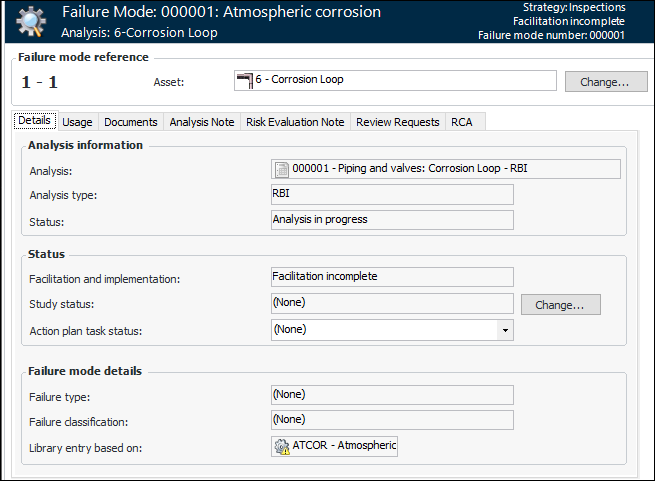Screen dimensions: 655x481
Task: Click the Facilitation and implementation field
Action: tap(392, 277)
